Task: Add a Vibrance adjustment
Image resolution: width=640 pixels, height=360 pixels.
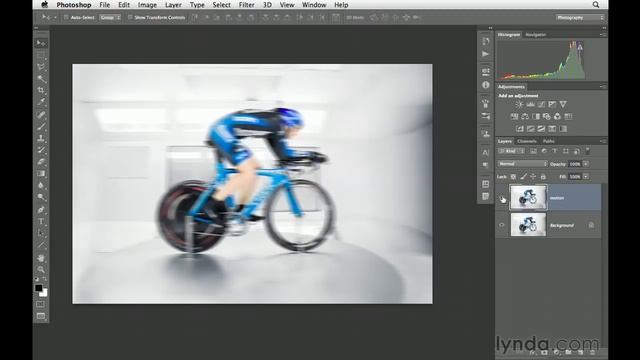Action: (x=563, y=104)
